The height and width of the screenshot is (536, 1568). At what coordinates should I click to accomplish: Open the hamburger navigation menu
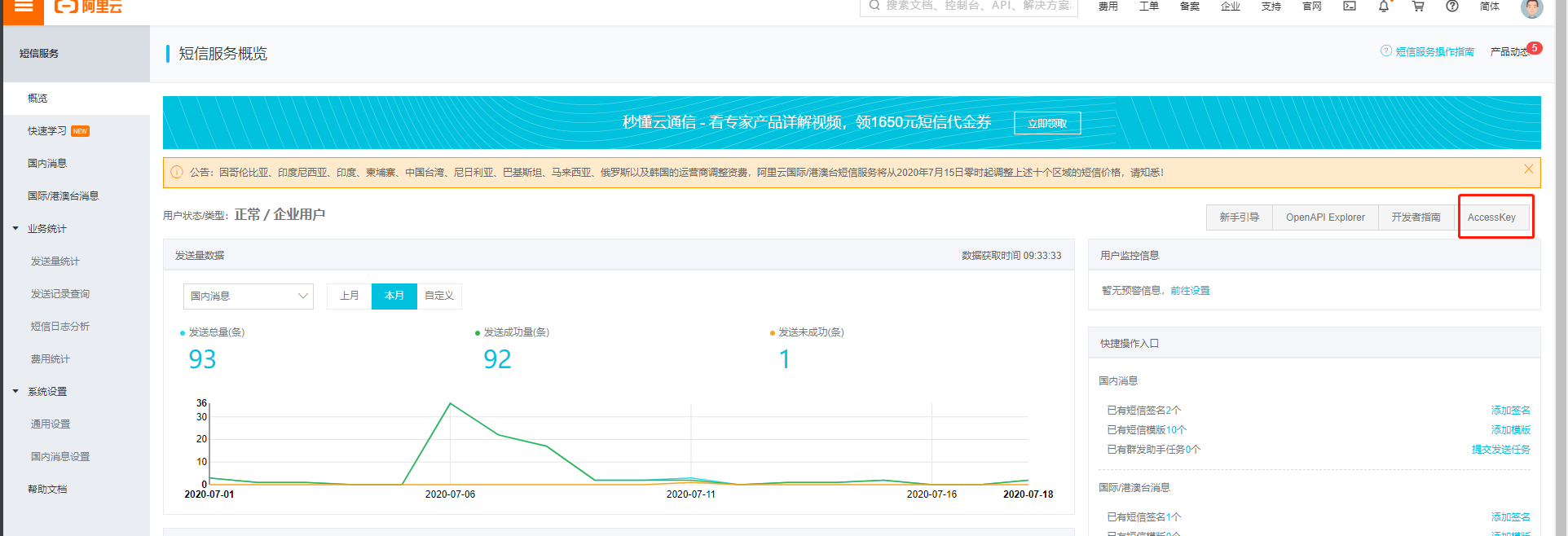[x=24, y=7]
